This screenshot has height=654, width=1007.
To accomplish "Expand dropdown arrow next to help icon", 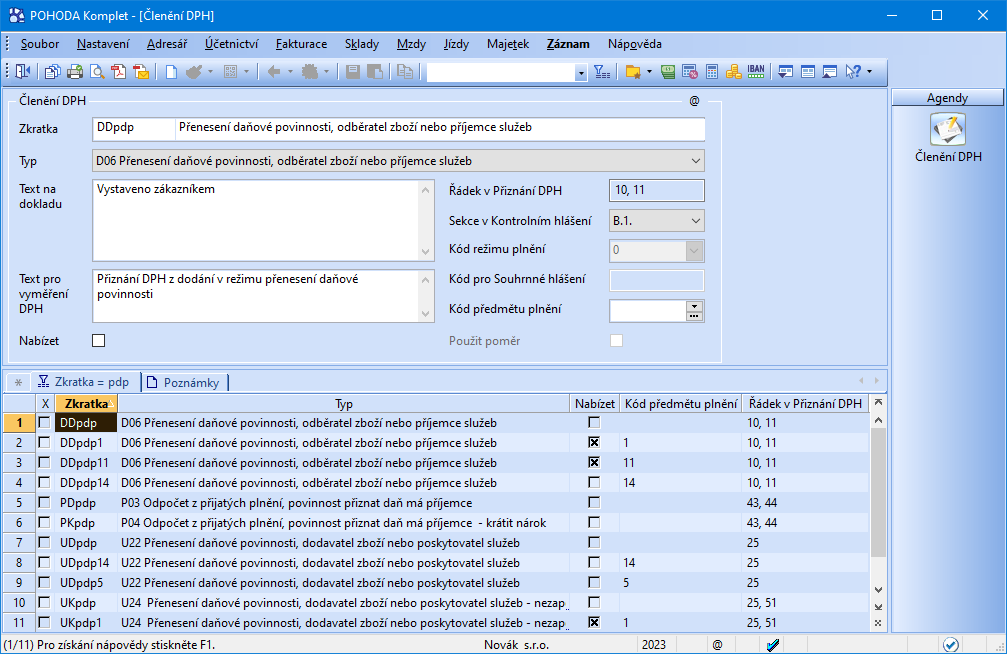I will 869,71.
